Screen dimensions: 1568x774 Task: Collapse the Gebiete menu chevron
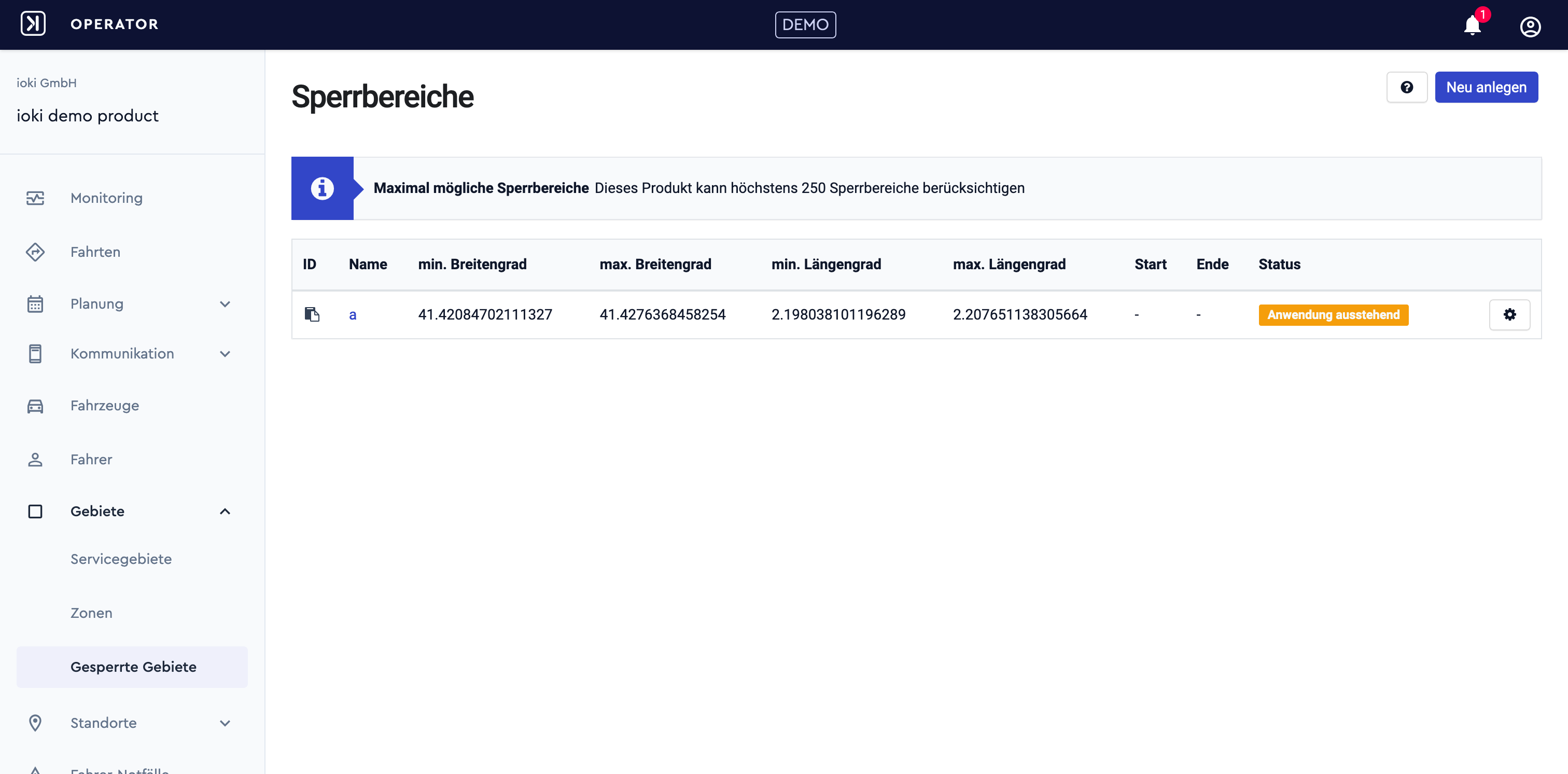[x=225, y=511]
